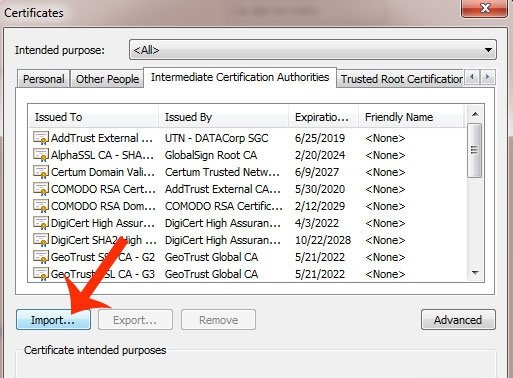Select the GeoTrust SSL CA - G2 text
Screen dimensions: 513x378
(103, 257)
